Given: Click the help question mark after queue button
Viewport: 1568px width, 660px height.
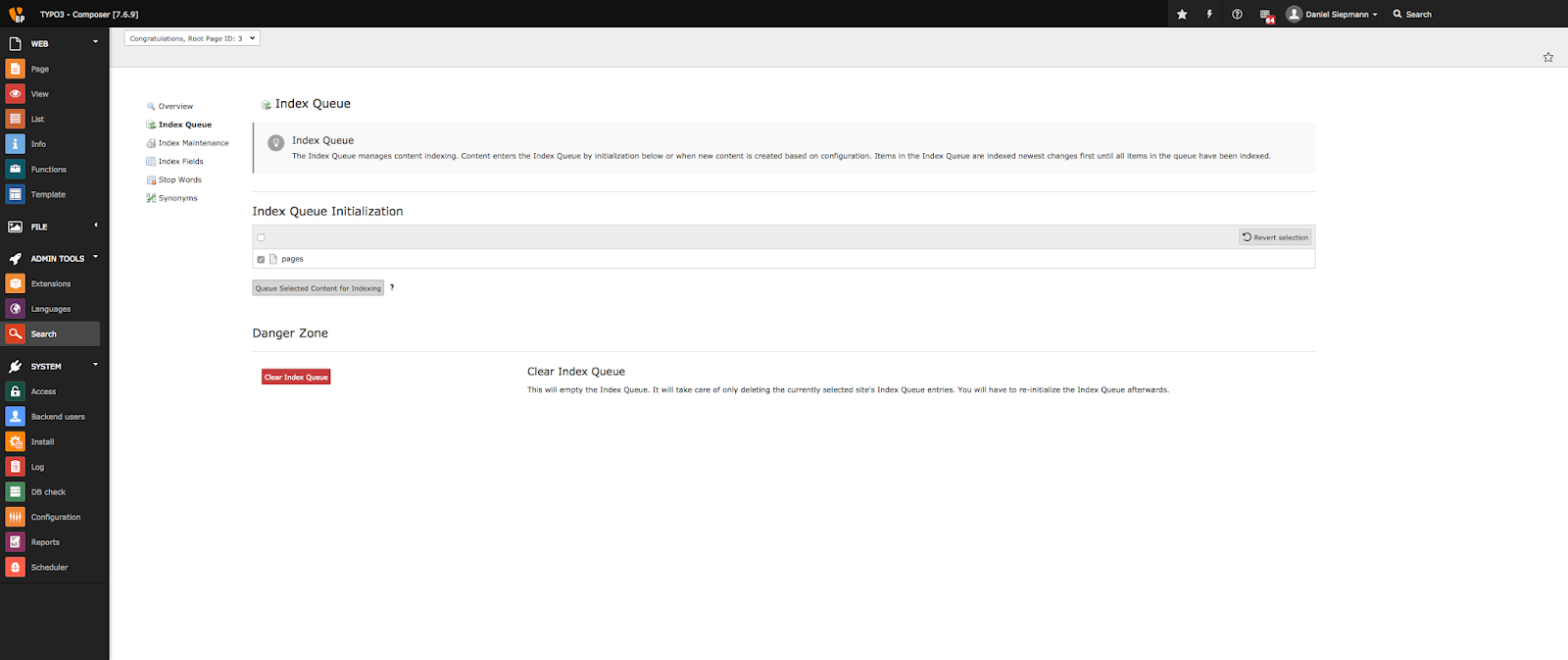Looking at the screenshot, I should (392, 287).
